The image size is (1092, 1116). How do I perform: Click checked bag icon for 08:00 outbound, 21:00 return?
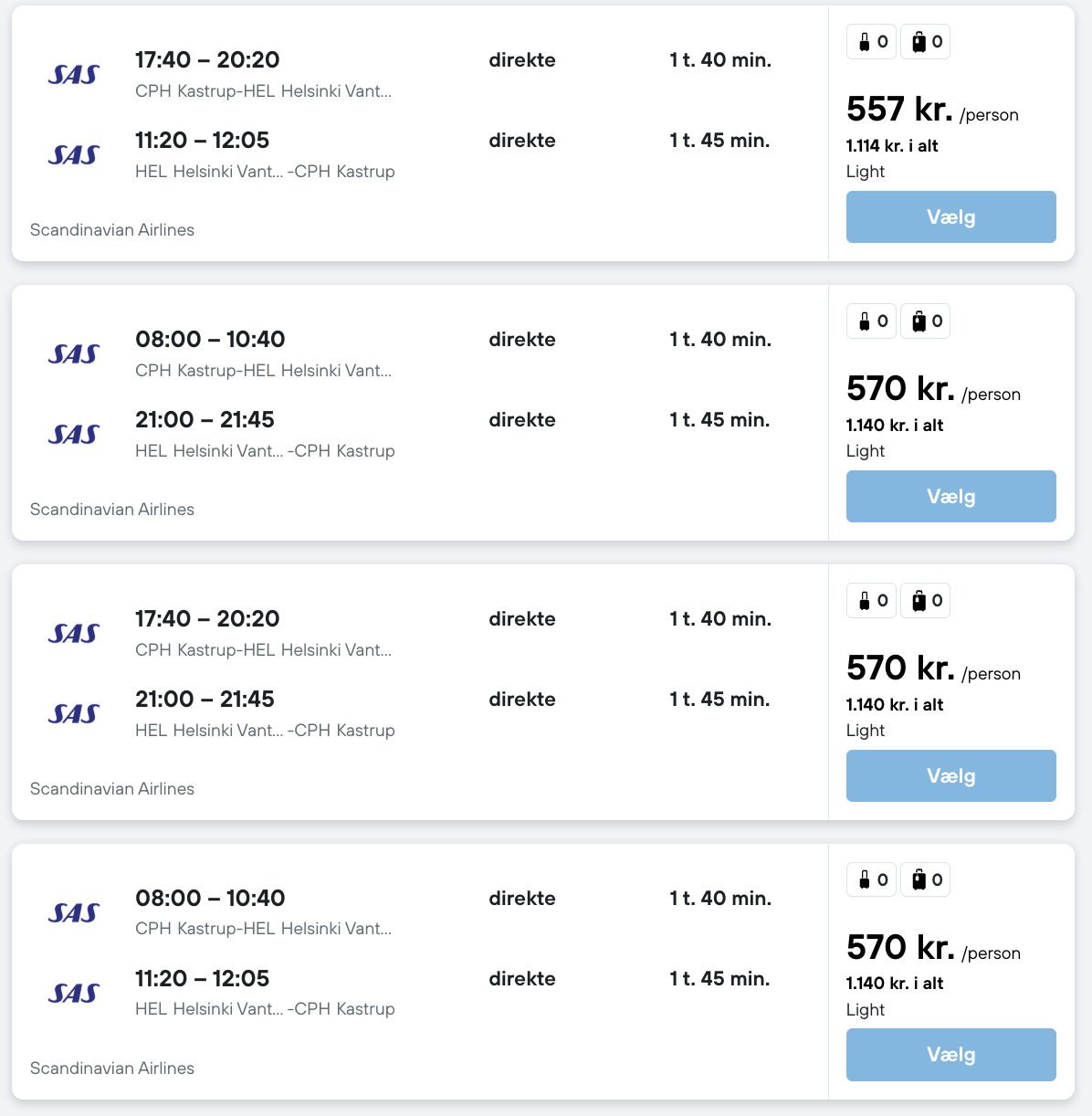925,321
